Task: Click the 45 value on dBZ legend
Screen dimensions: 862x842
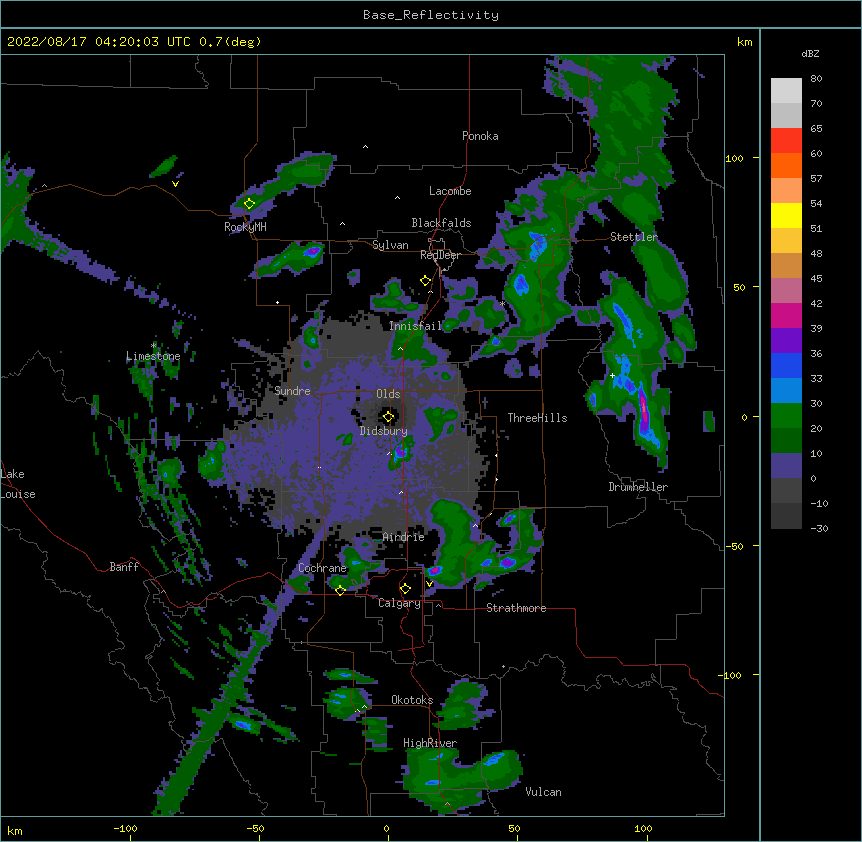Action: 816,279
